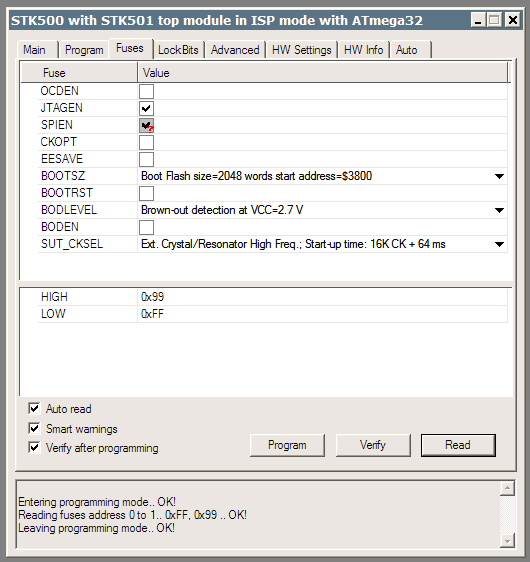Click the BOOTSZ fuse label
530x562 pixels.
coord(63,176)
